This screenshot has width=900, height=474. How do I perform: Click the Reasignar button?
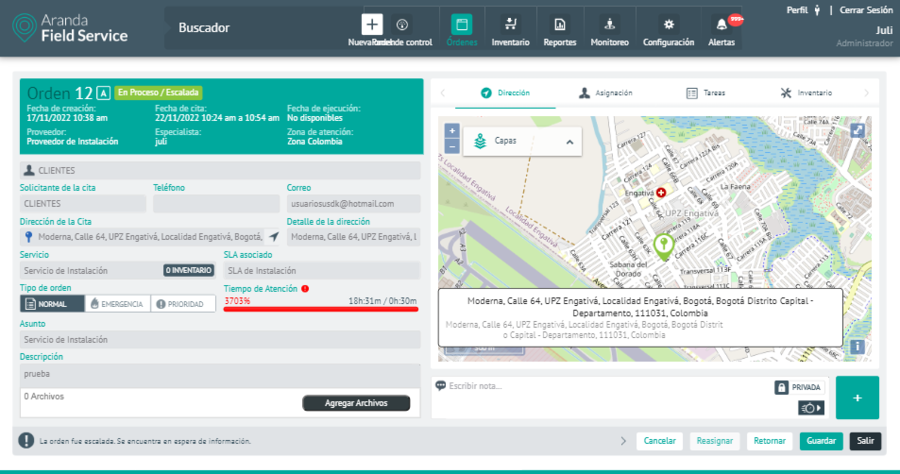coord(715,441)
